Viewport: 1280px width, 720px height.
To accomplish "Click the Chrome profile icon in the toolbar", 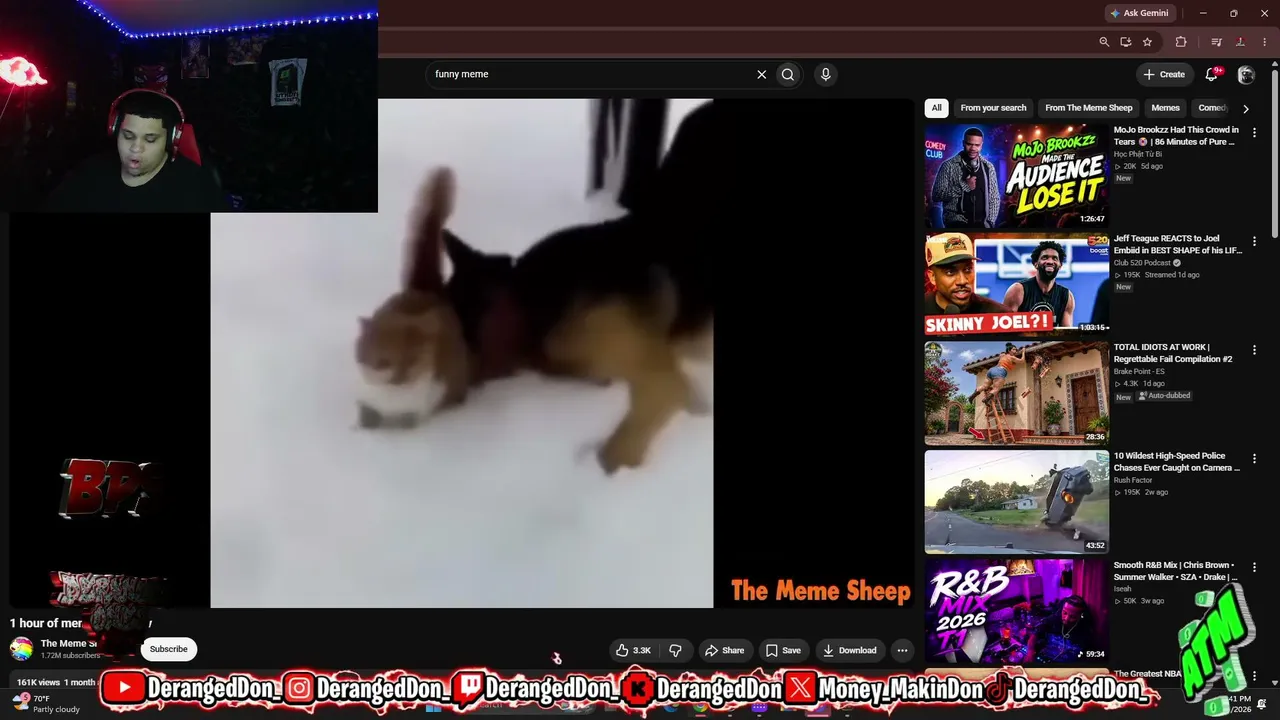I will click(x=1240, y=42).
